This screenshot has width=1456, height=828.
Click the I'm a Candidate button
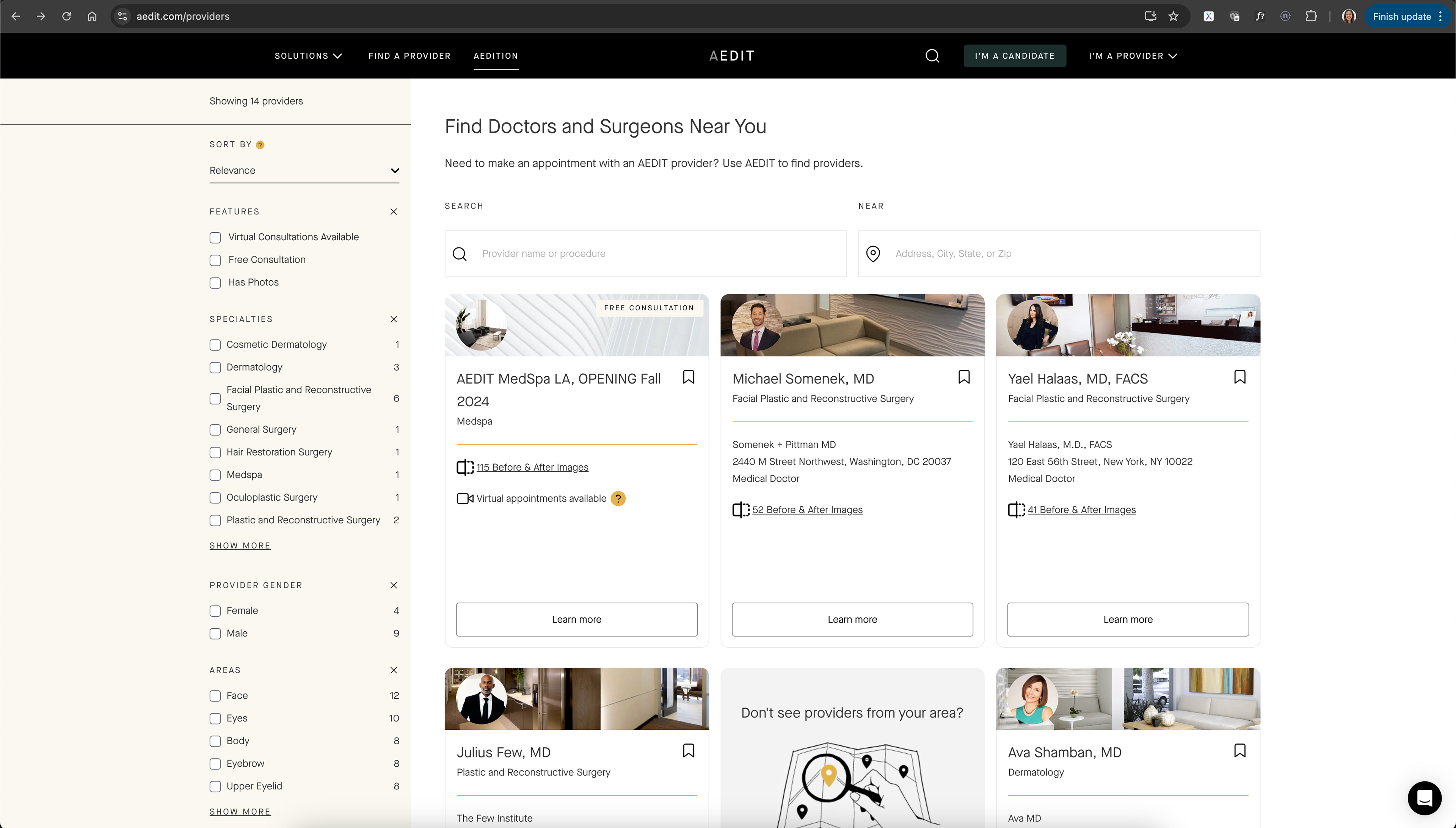point(1015,56)
